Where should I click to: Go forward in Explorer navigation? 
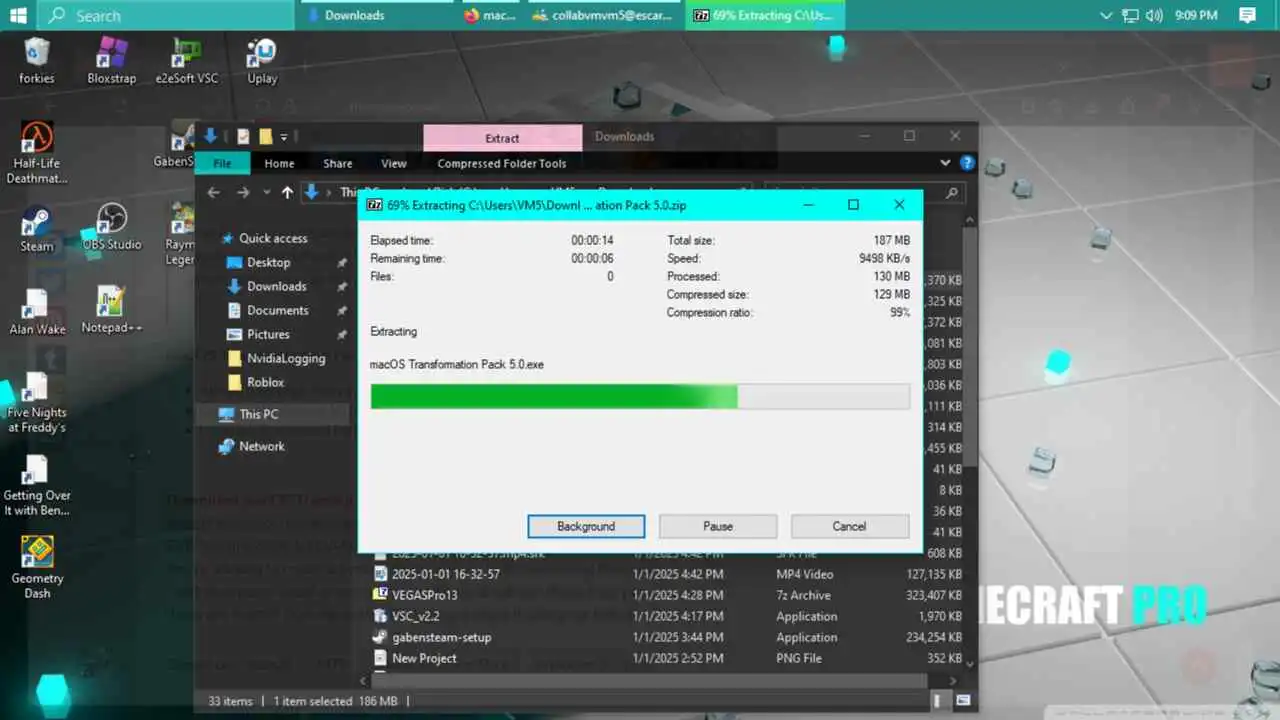coord(242,192)
